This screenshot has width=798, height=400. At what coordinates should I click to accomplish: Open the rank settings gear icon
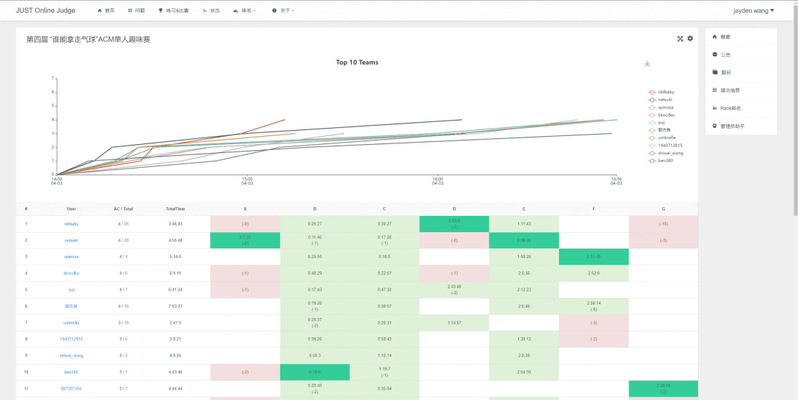tap(690, 39)
